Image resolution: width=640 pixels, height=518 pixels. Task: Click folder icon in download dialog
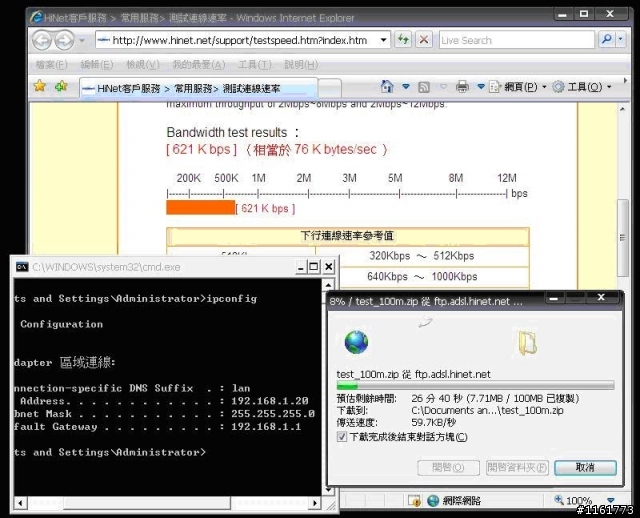click(x=528, y=343)
